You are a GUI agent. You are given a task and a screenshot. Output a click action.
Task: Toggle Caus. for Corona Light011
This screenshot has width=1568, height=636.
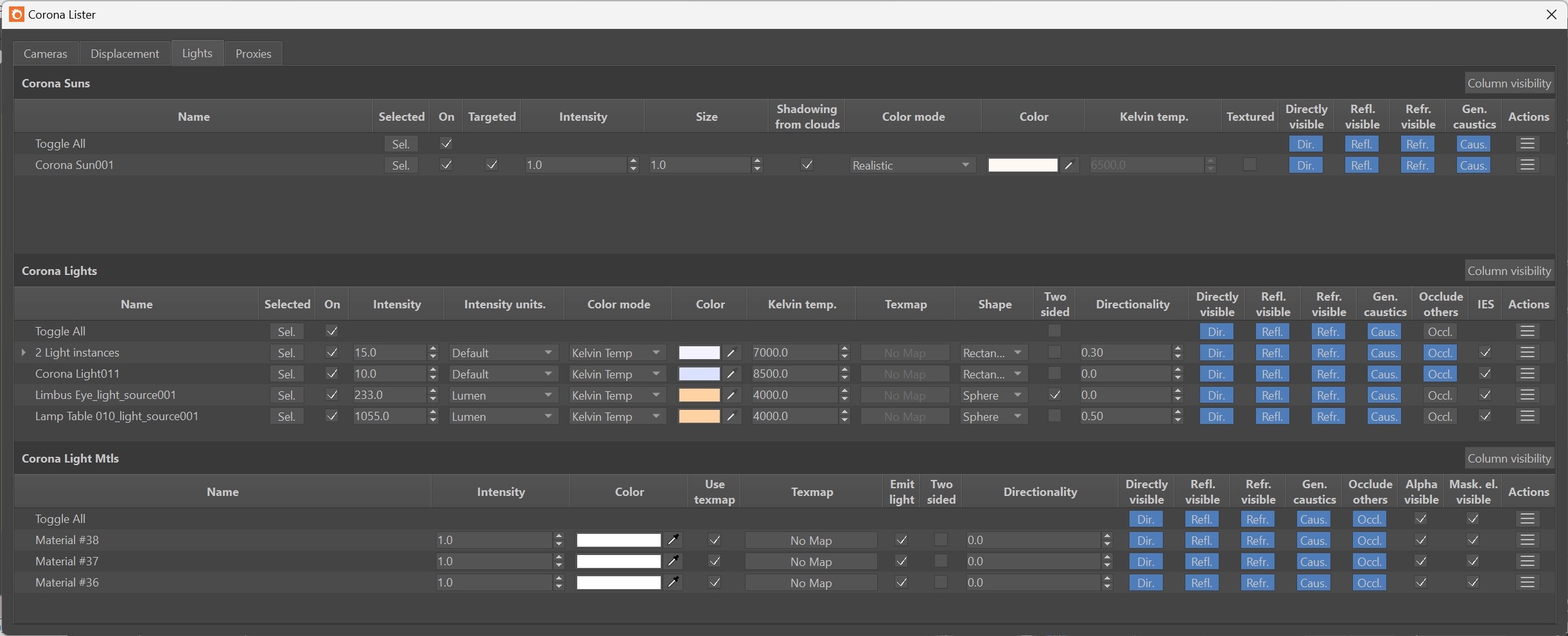1384,374
